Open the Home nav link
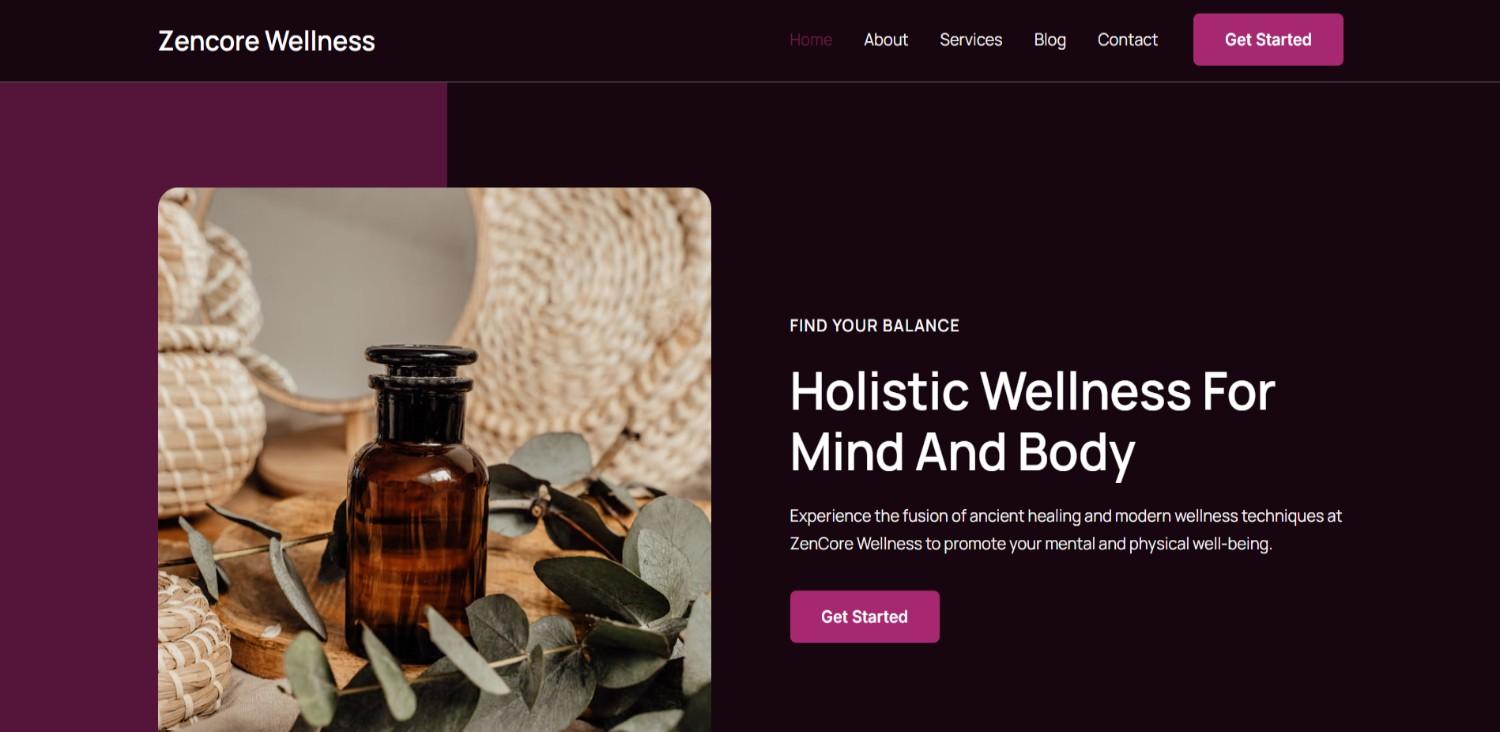Image resolution: width=1500 pixels, height=732 pixels. point(810,40)
